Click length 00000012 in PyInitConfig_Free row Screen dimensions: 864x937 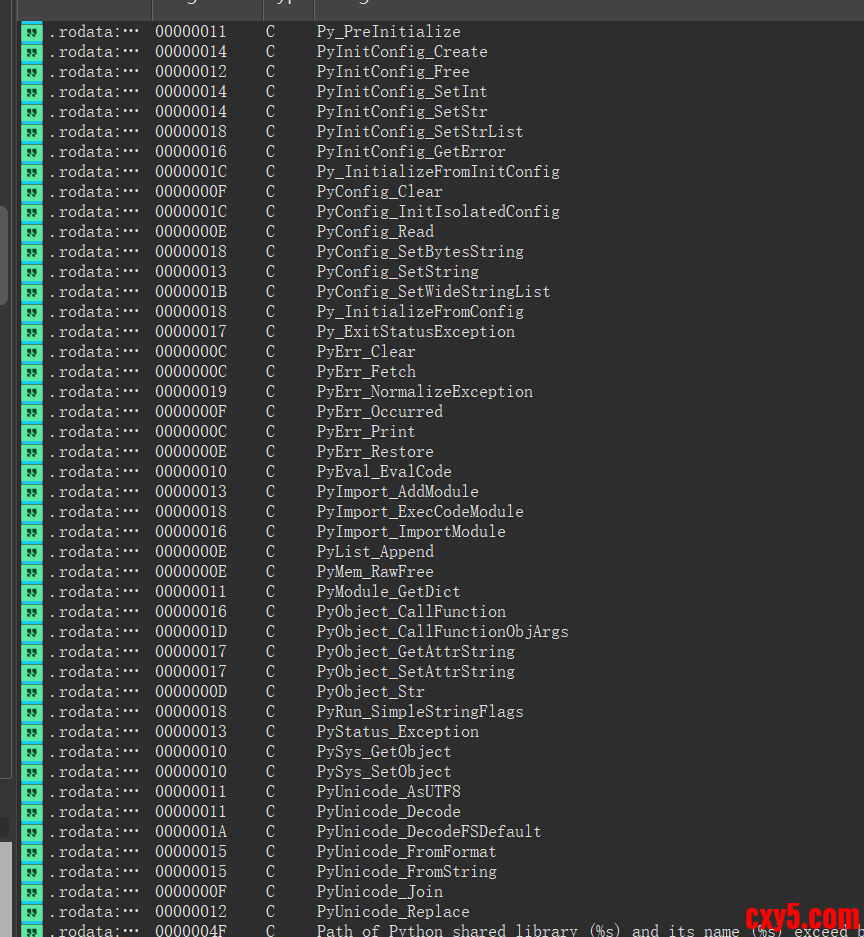pos(191,72)
